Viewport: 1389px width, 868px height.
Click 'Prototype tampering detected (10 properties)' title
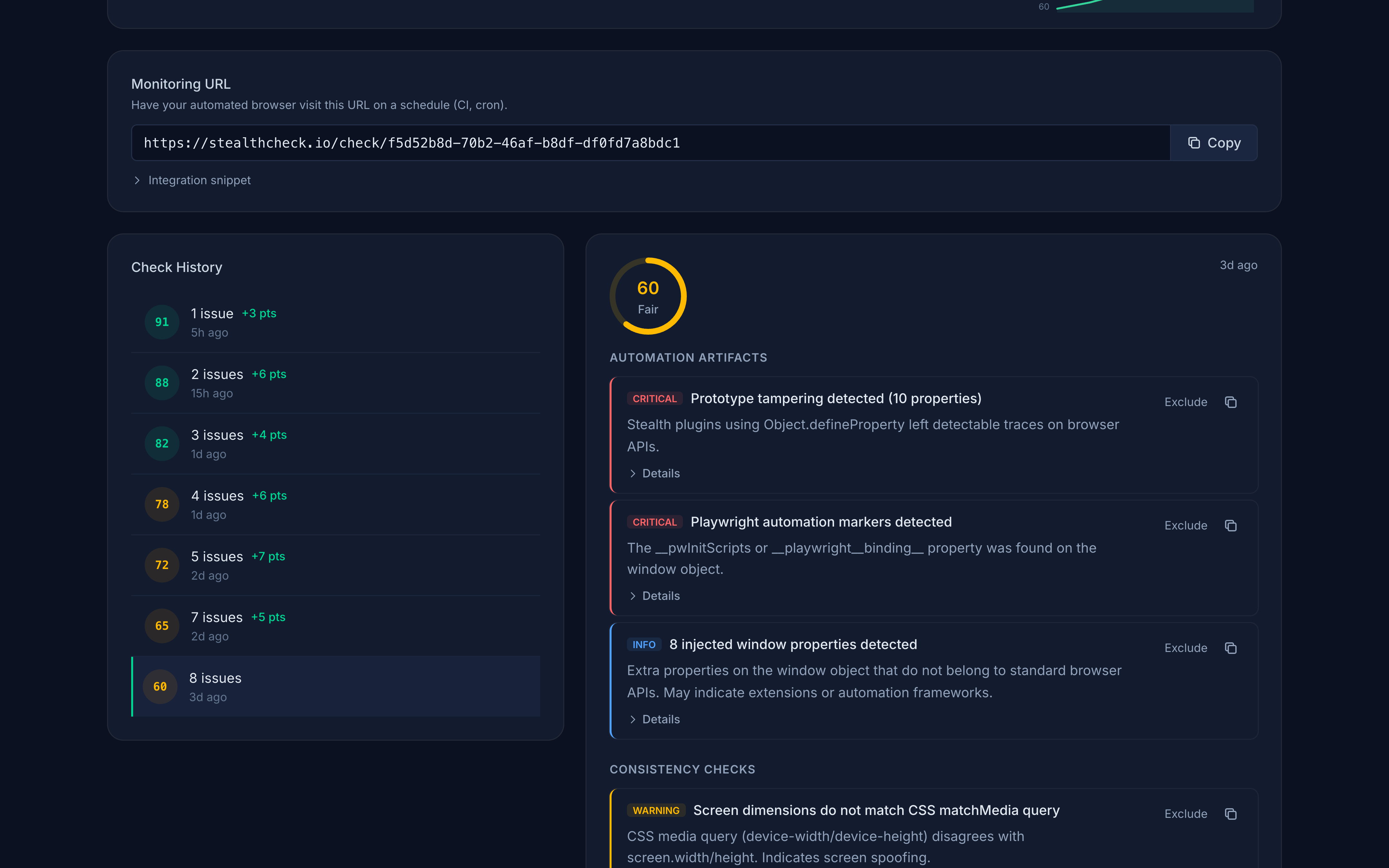(836, 398)
